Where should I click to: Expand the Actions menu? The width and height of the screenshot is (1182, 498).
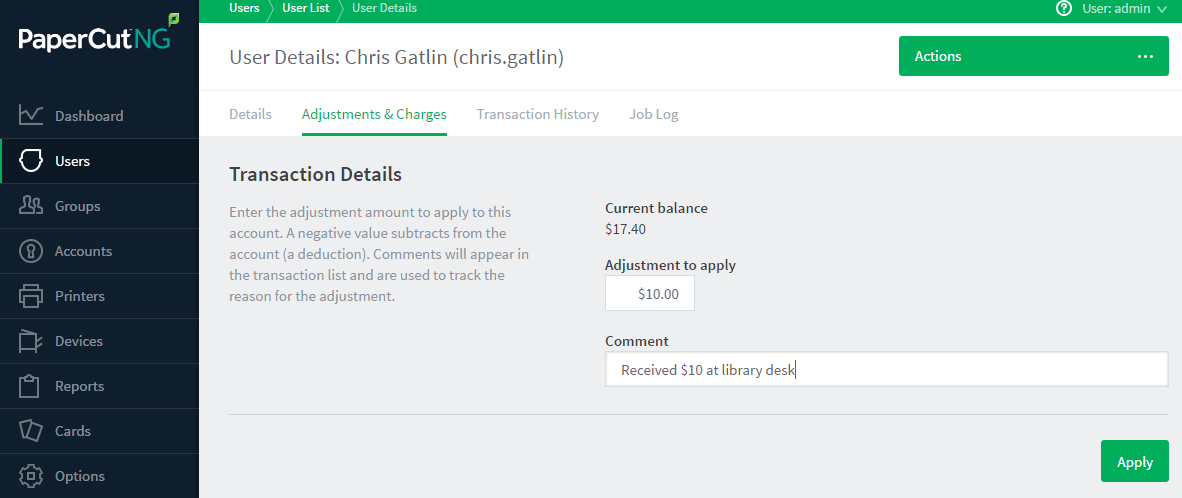tap(1033, 57)
